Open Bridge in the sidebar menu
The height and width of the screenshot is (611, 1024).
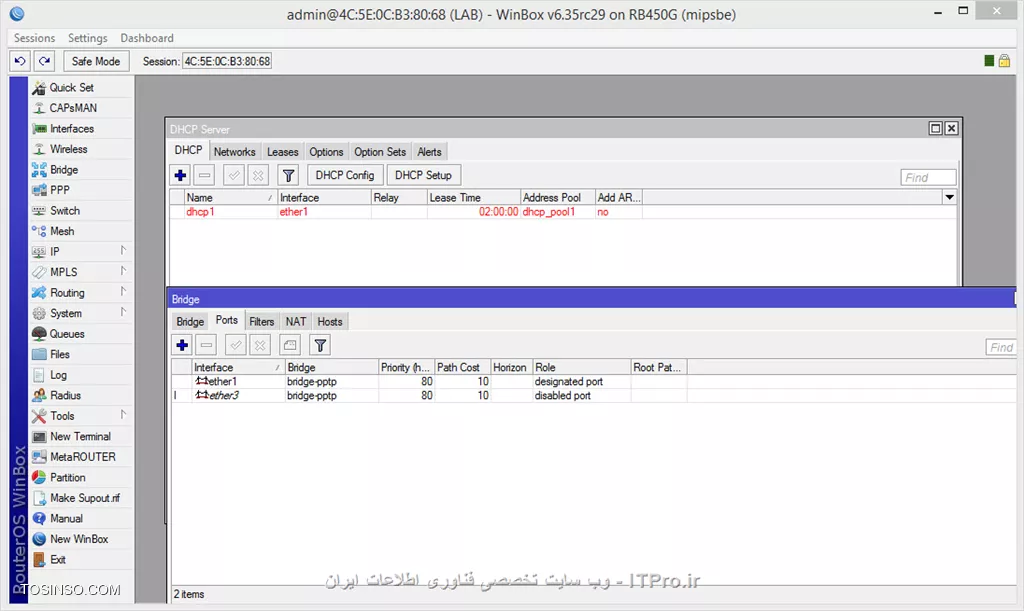64,170
